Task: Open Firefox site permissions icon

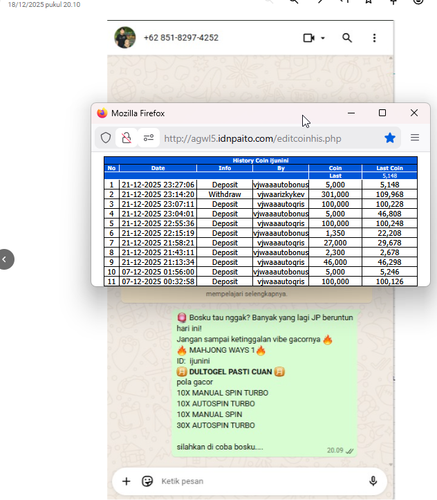Action: coord(149,138)
